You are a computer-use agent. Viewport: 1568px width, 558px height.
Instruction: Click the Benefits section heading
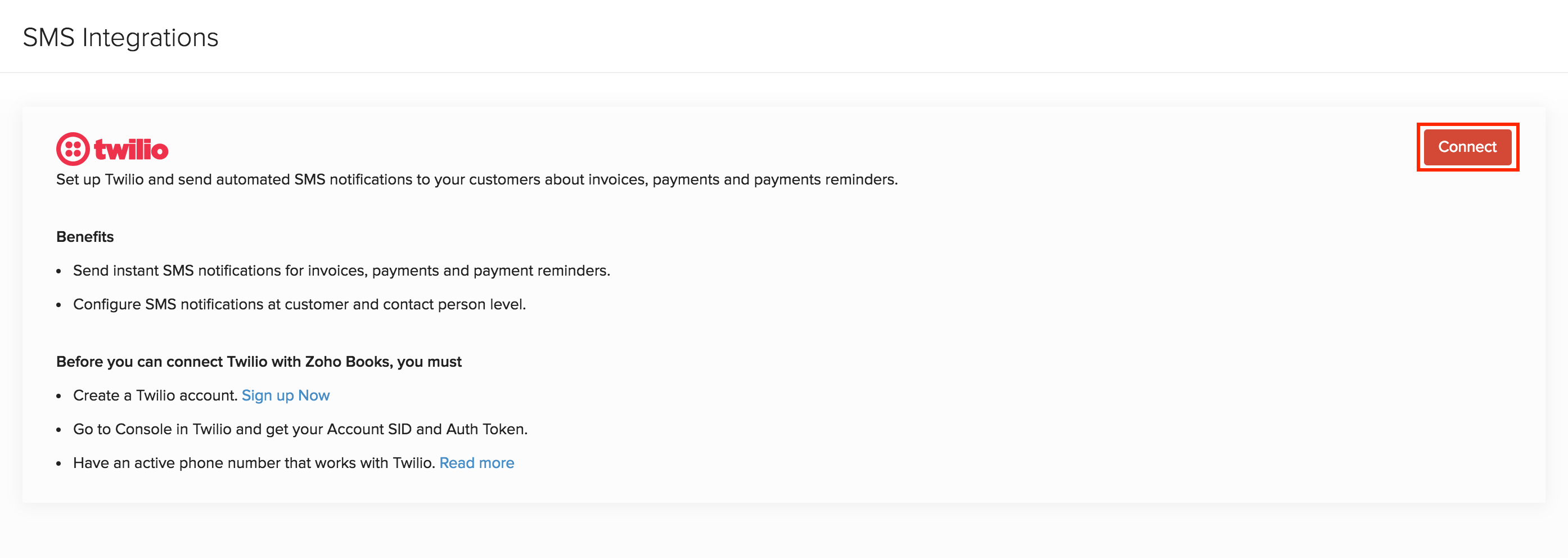pos(85,237)
